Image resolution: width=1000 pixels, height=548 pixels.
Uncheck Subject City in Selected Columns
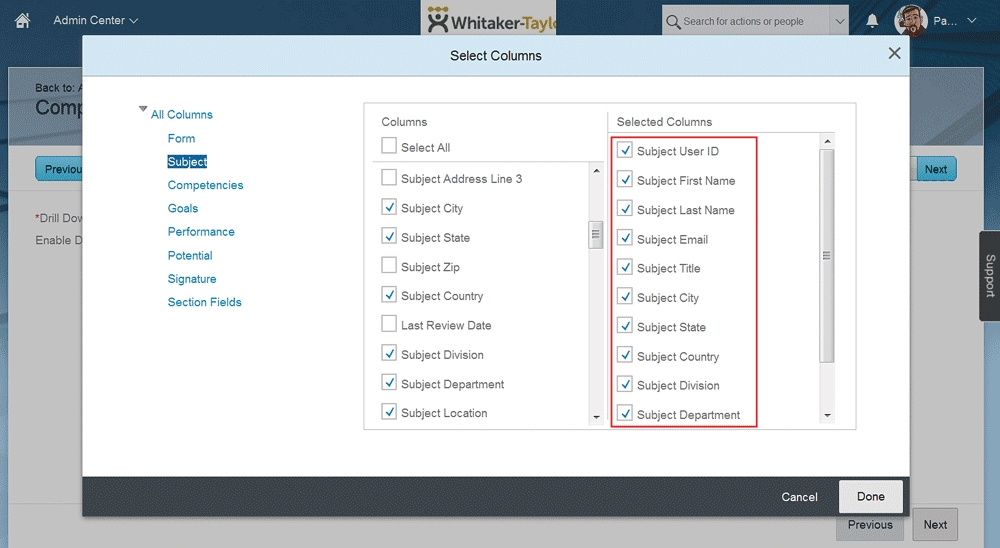coord(625,296)
